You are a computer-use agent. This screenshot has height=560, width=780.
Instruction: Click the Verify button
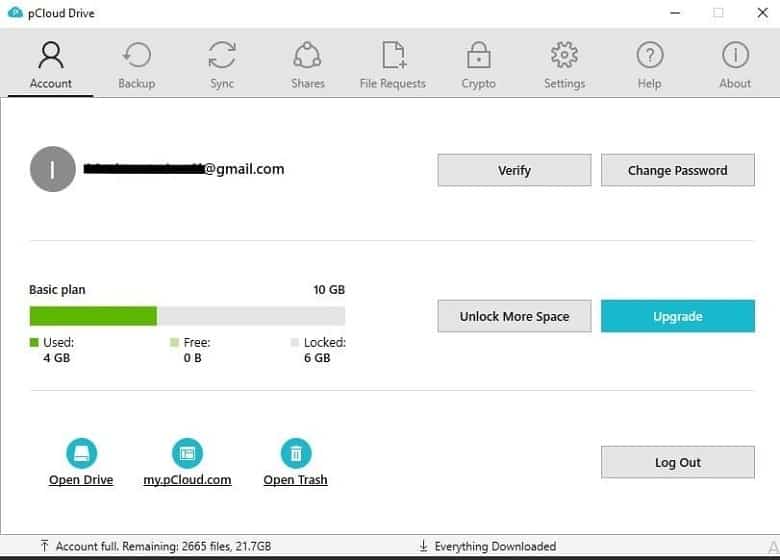(x=514, y=170)
